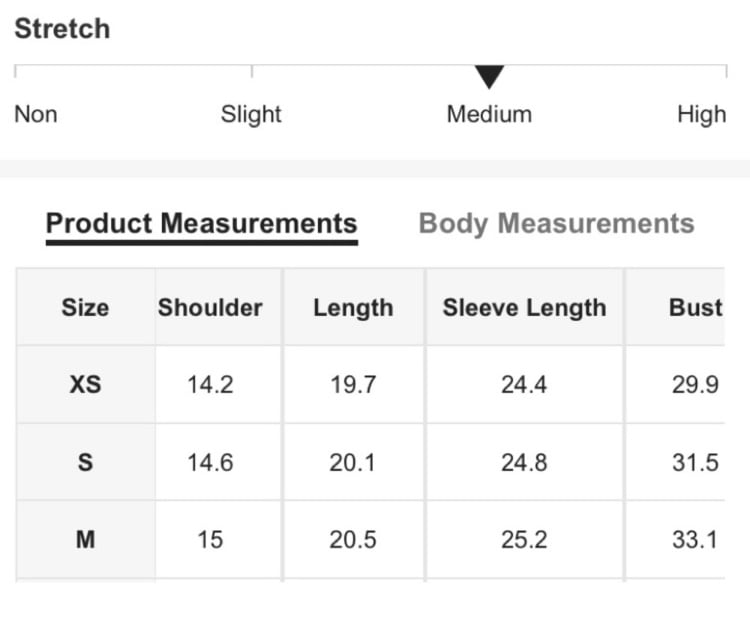Select the Non stretch label
Screen dimensions: 750x643
[36, 114]
